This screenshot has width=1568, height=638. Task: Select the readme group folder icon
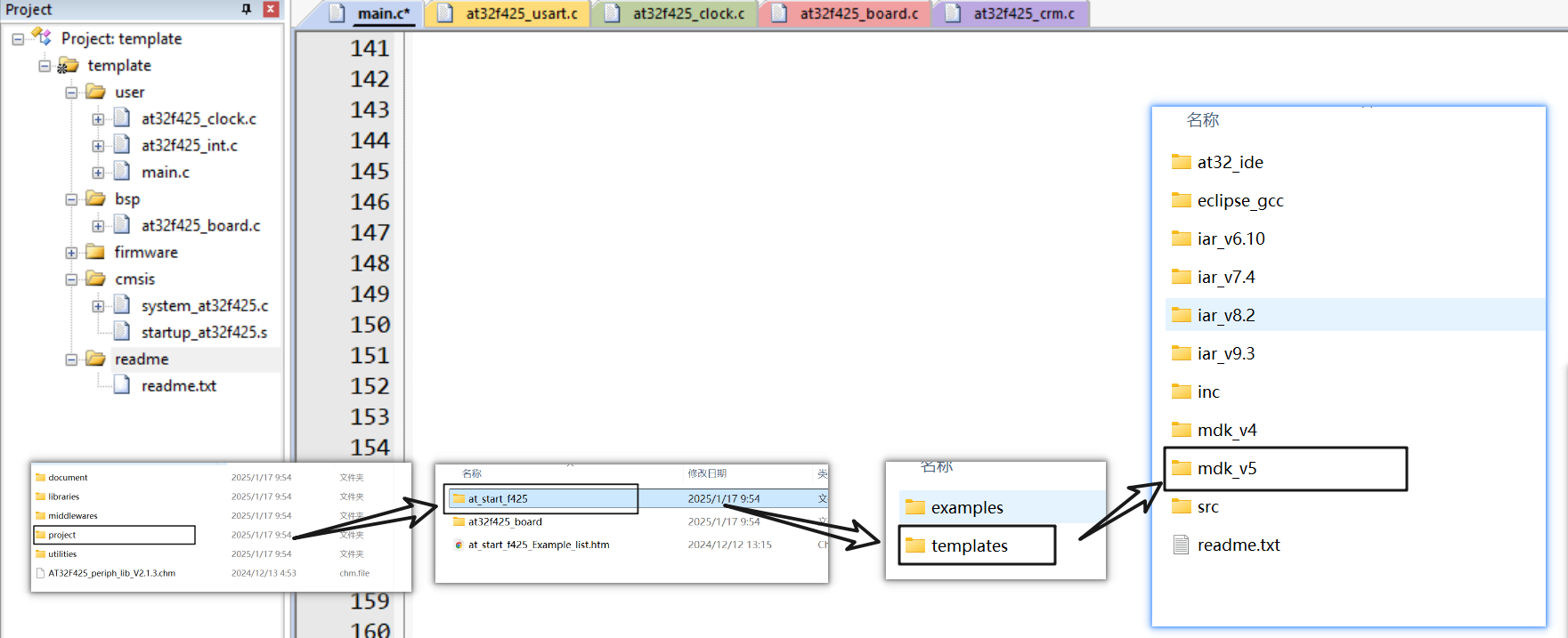[95, 359]
